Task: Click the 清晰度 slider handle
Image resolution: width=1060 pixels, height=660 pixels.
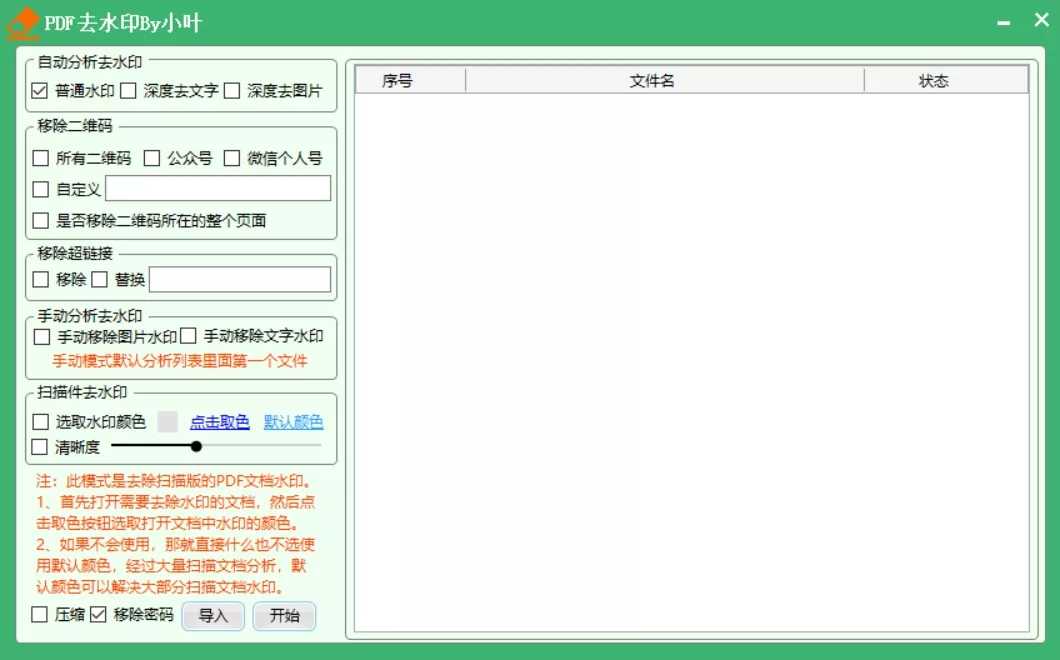Action: tap(196, 446)
